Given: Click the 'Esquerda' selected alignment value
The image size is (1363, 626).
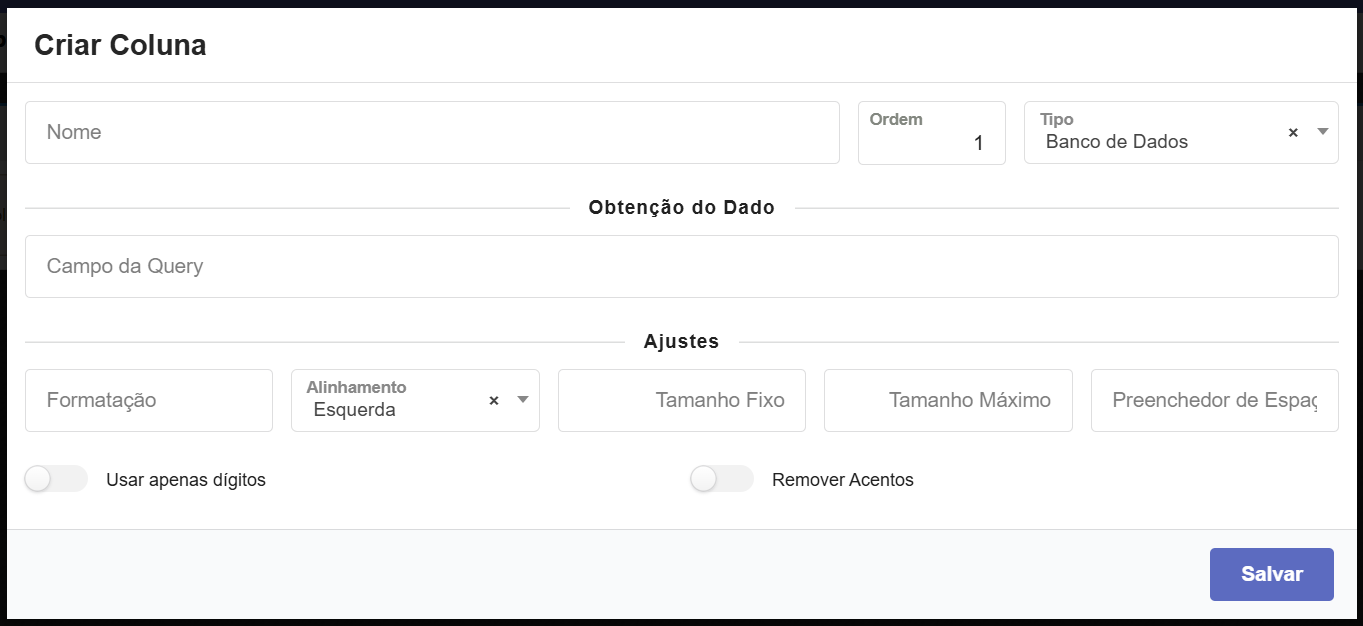Looking at the screenshot, I should [354, 410].
